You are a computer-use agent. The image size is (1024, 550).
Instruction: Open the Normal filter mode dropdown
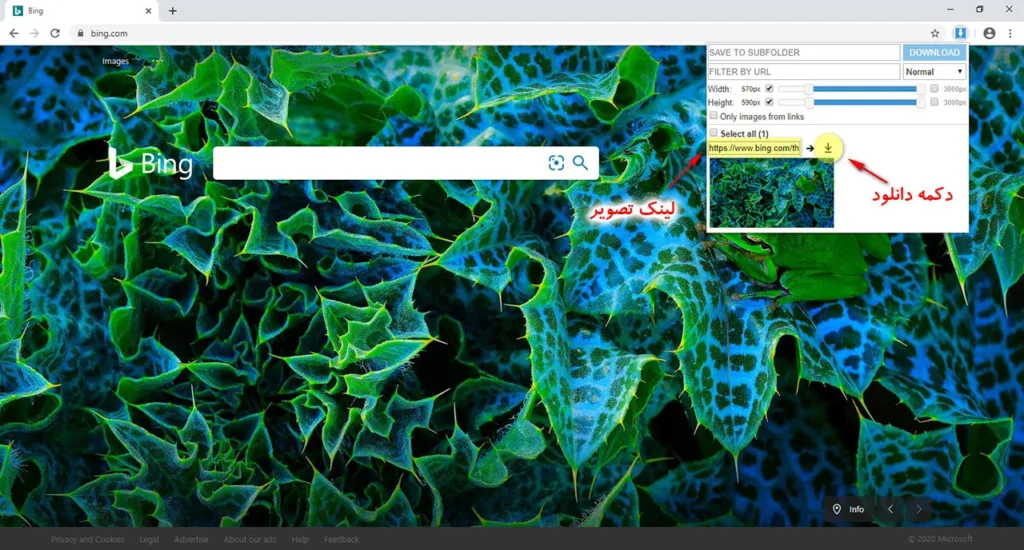(935, 71)
